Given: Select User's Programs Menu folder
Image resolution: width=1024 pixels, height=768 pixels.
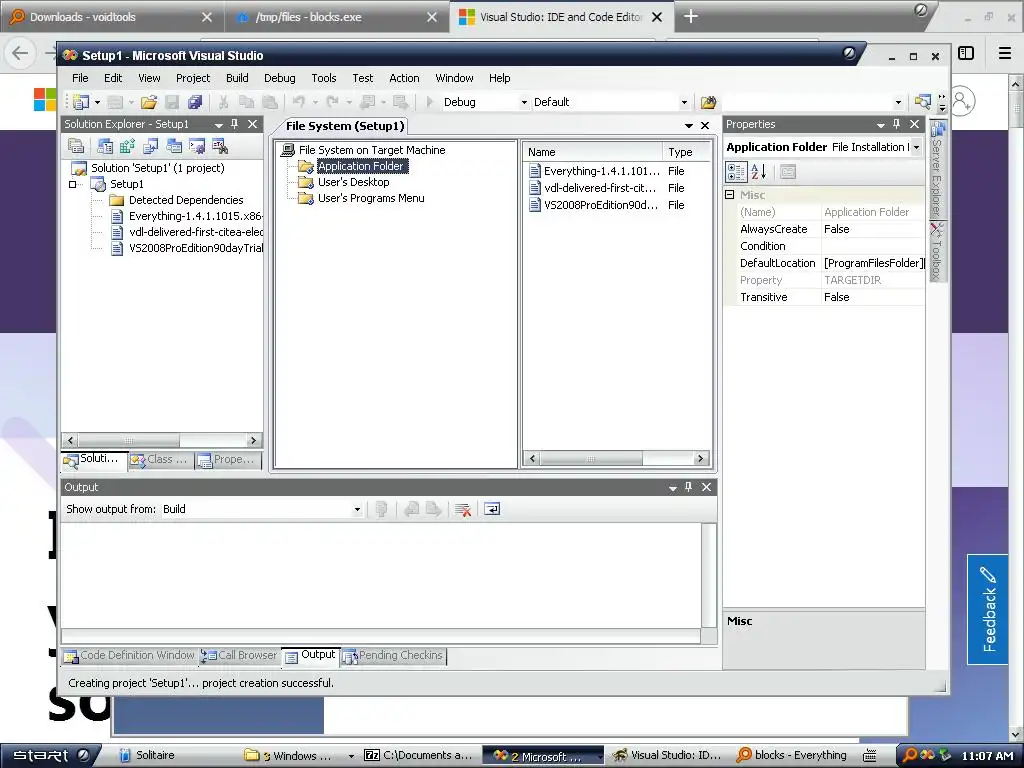Looking at the screenshot, I should click(371, 199).
